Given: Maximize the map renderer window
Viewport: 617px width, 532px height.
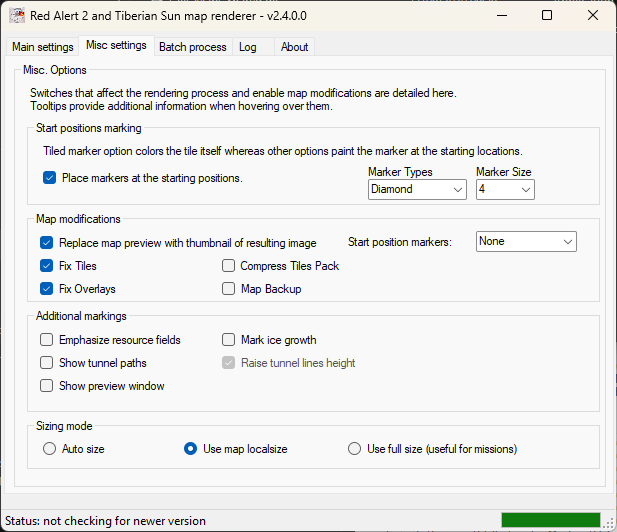Looking at the screenshot, I should 547,16.
